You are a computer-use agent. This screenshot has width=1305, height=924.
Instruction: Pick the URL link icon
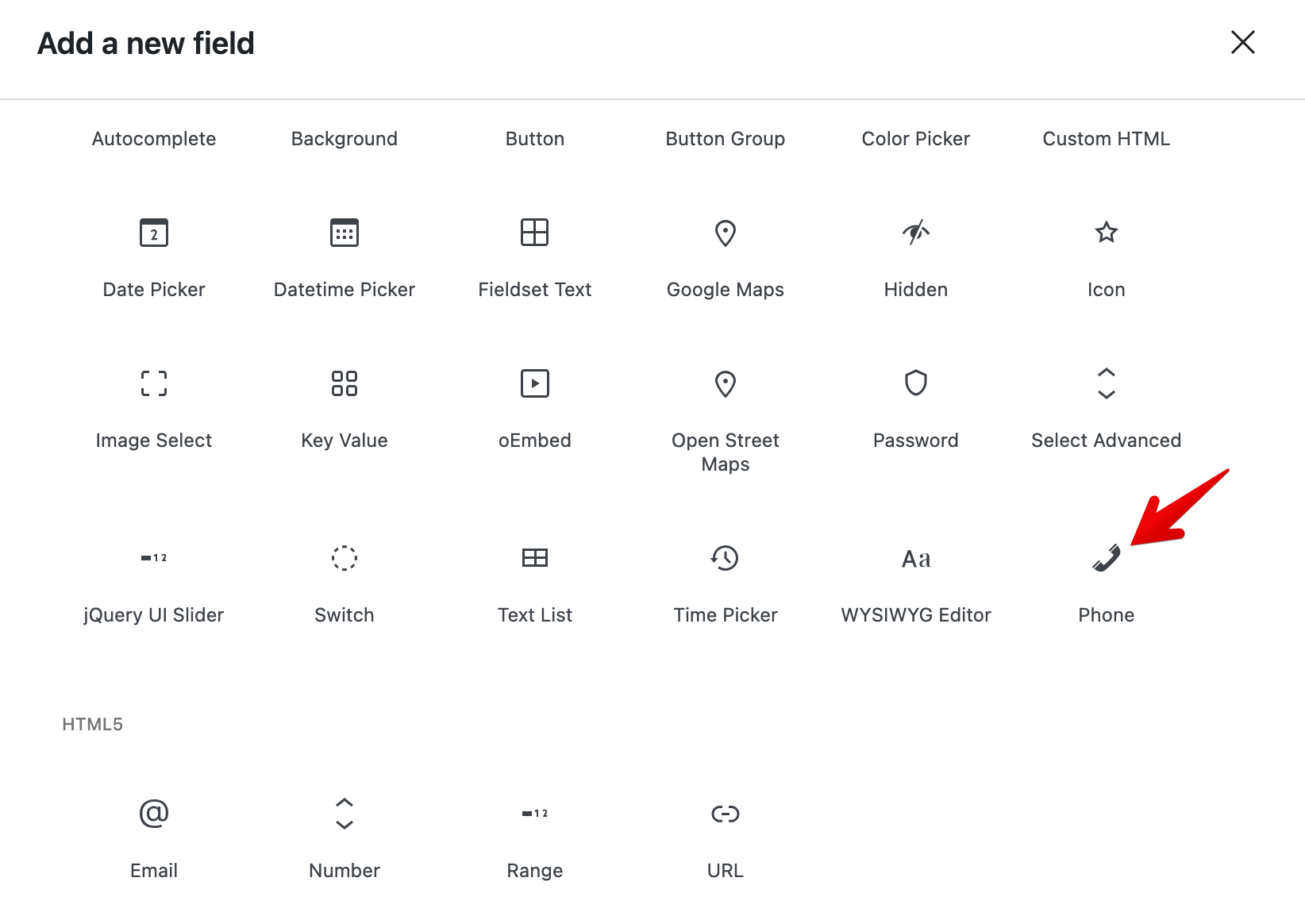[x=725, y=814]
